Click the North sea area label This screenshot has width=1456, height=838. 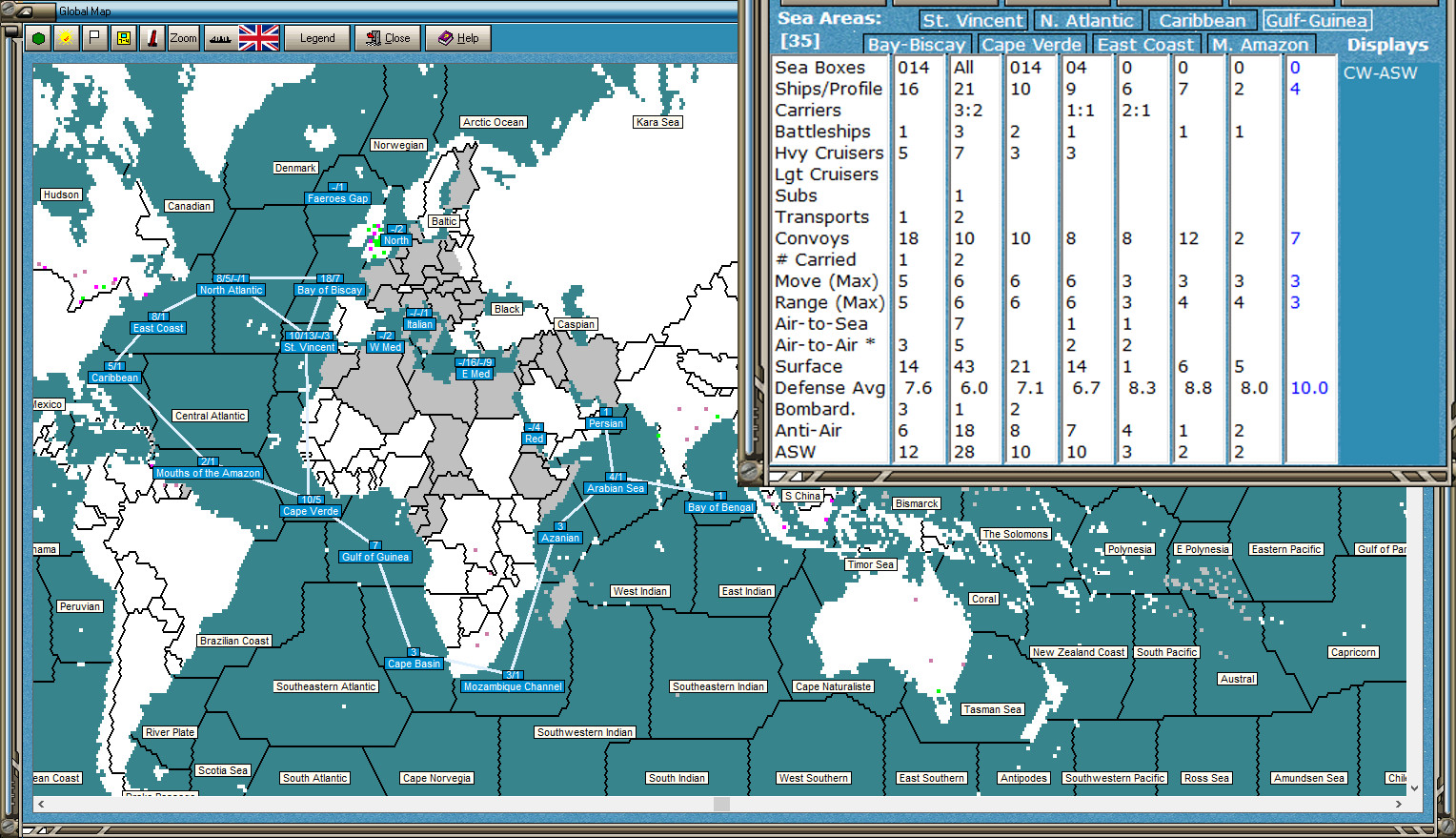point(396,240)
